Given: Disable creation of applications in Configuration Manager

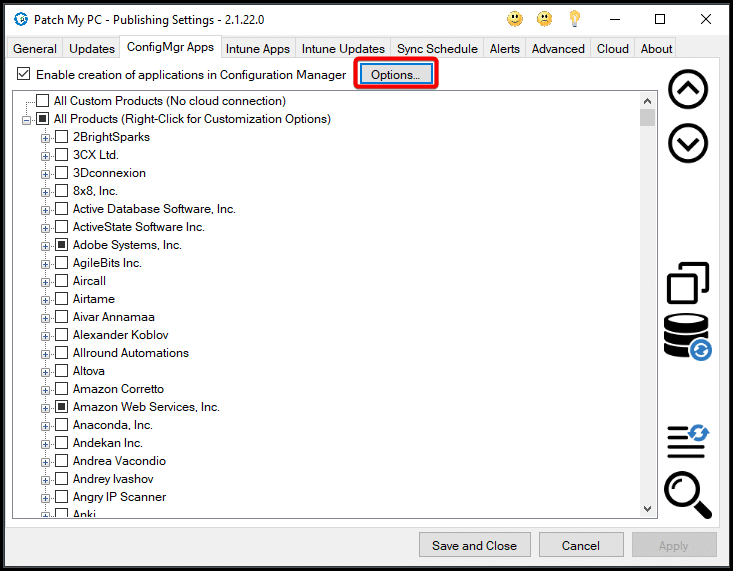Looking at the screenshot, I should (24, 74).
